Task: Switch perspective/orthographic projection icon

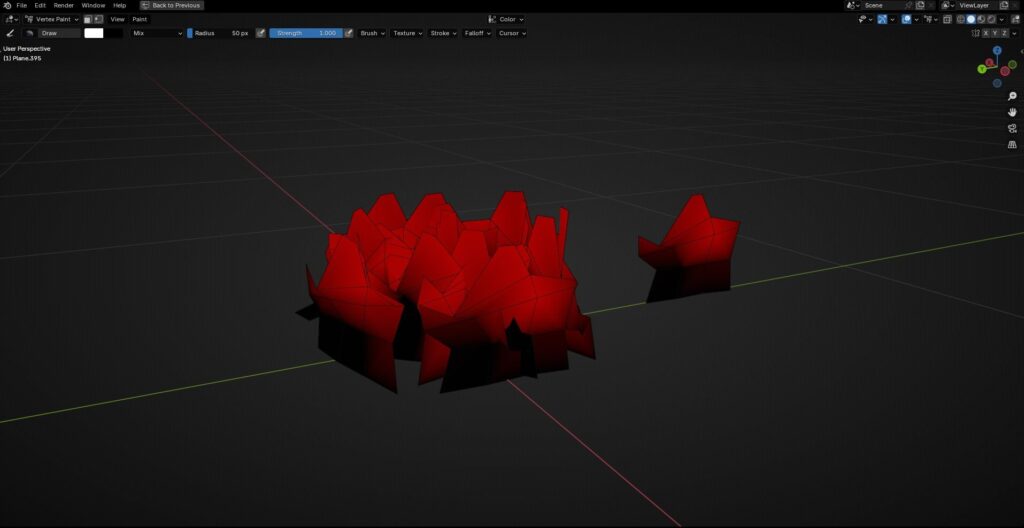Action: (x=1013, y=144)
